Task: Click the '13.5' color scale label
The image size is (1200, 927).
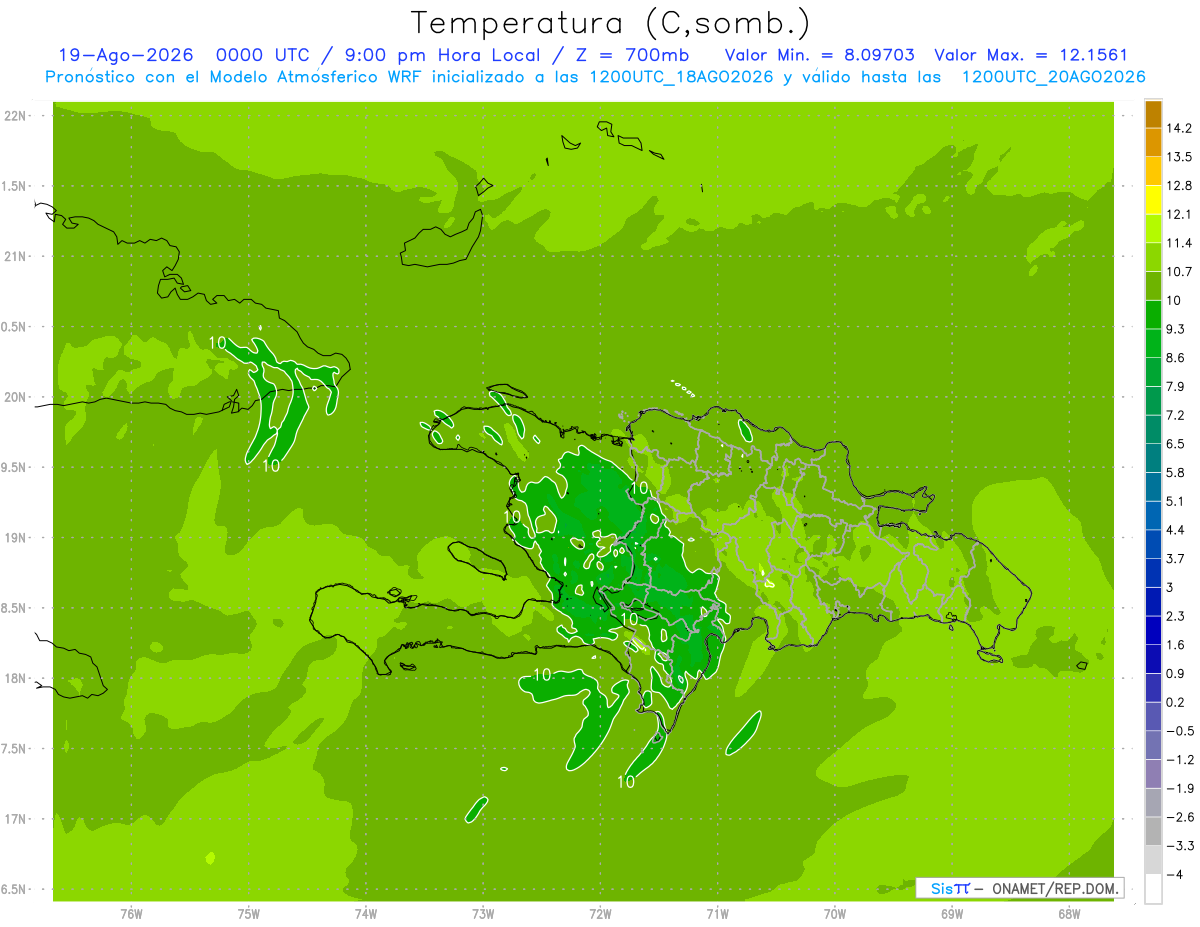Action: pos(1179,157)
